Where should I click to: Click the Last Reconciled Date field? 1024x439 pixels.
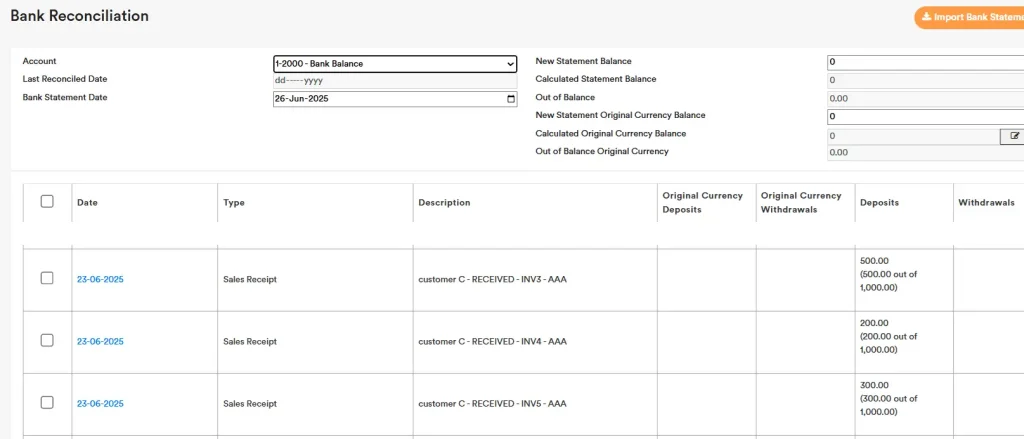[x=395, y=81]
